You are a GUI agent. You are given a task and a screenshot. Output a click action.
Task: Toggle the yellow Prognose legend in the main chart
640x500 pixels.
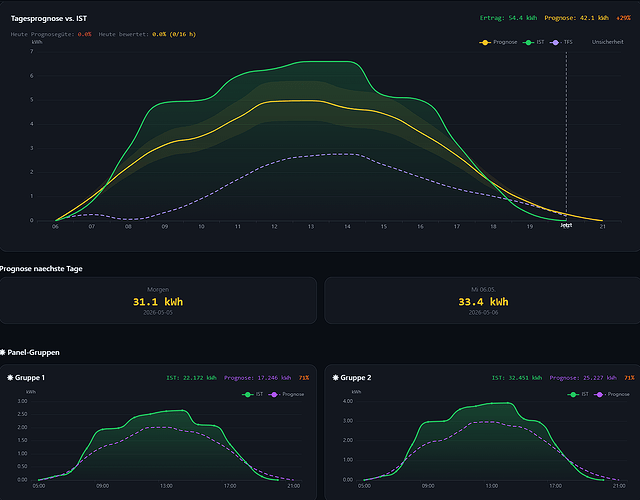498,42
